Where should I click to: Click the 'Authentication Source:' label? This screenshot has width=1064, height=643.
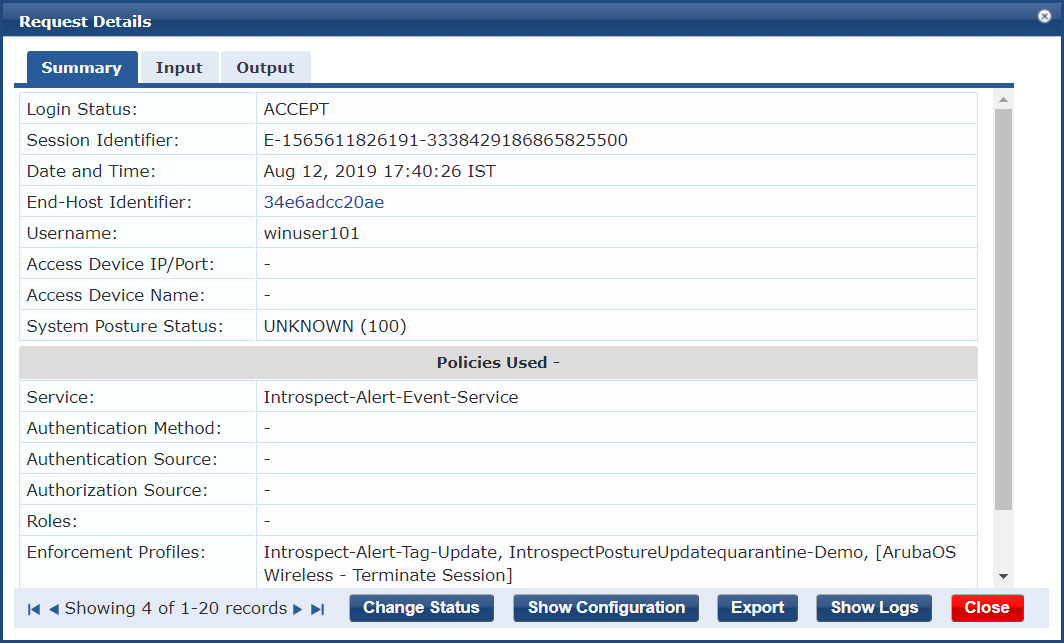[x=122, y=459]
